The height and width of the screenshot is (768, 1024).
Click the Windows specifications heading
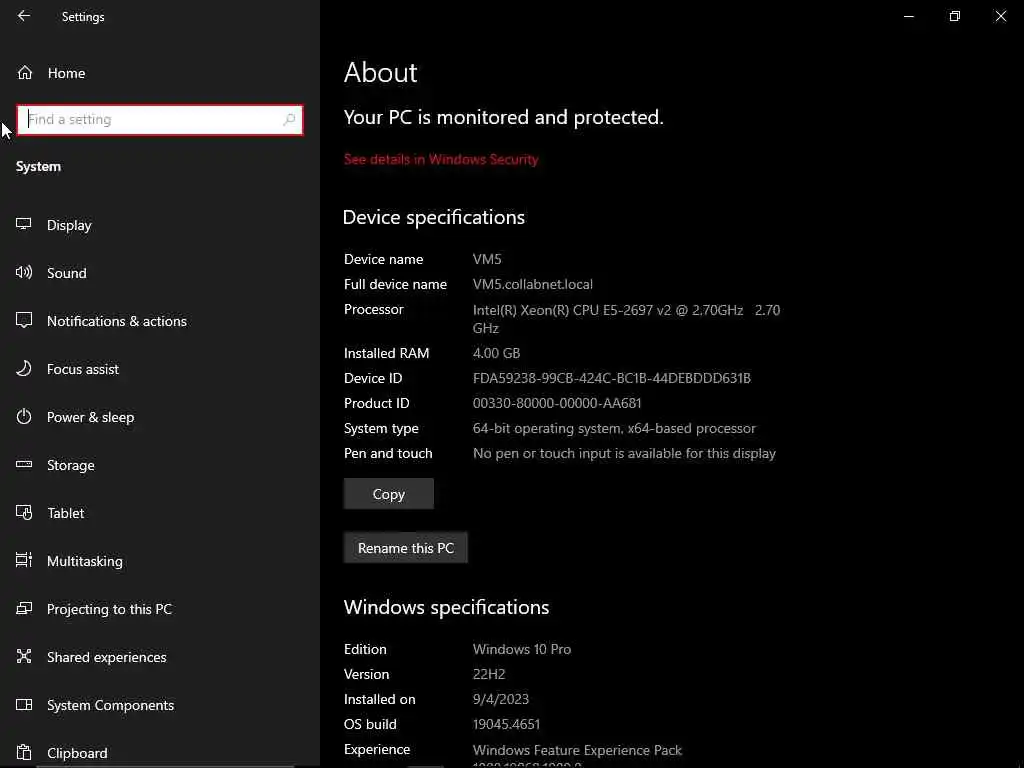coord(446,607)
